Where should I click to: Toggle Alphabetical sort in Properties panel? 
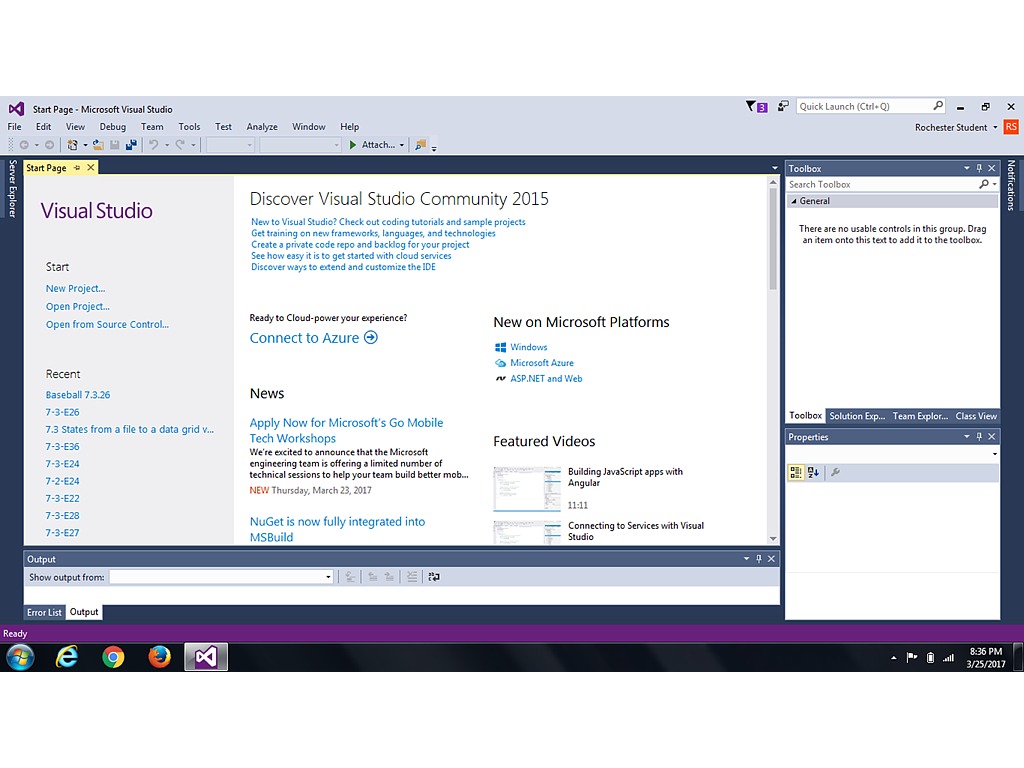(813, 472)
